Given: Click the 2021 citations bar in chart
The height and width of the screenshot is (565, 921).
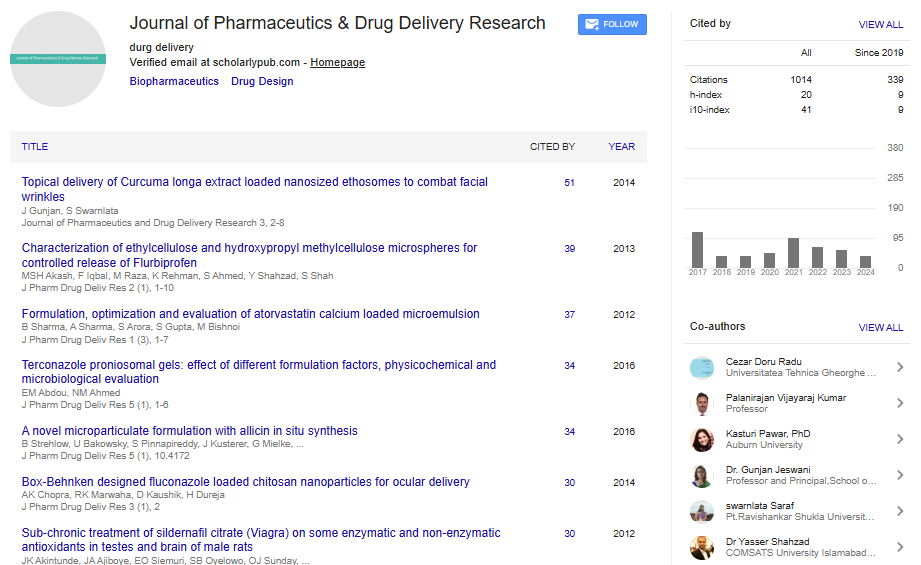Looking at the screenshot, I should click(x=793, y=253).
